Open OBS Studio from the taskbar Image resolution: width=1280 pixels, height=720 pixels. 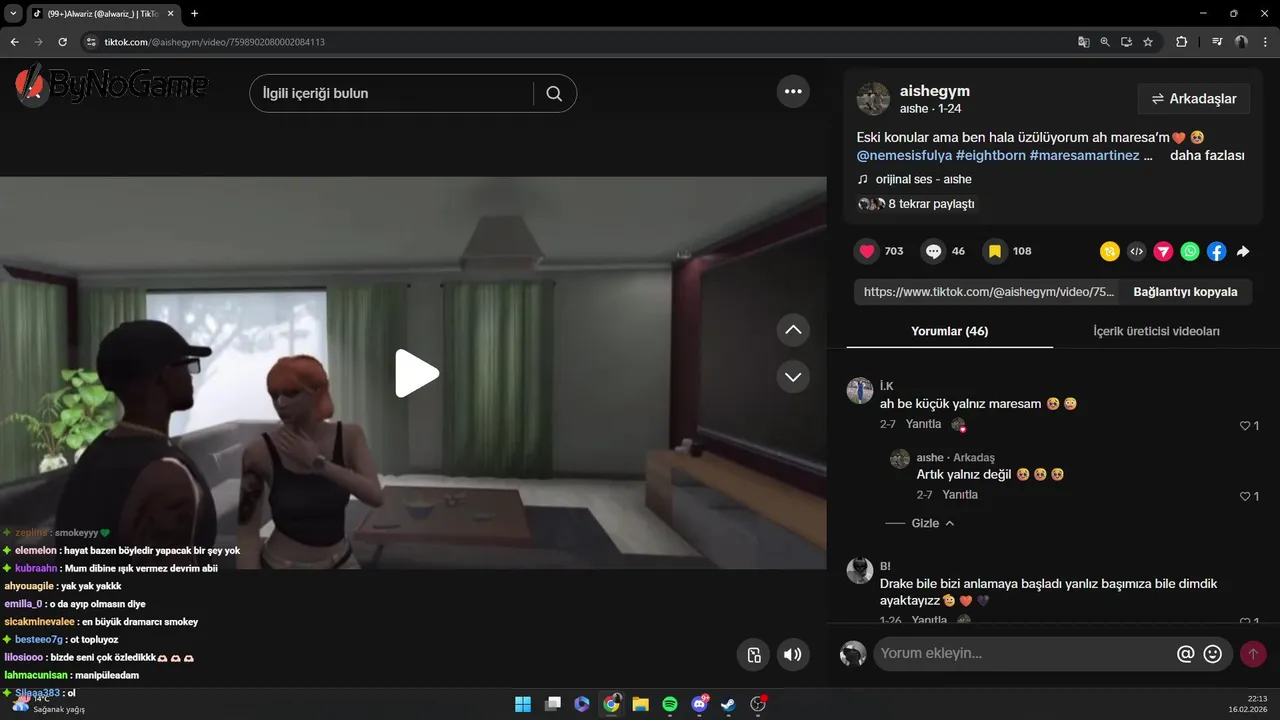[758, 704]
